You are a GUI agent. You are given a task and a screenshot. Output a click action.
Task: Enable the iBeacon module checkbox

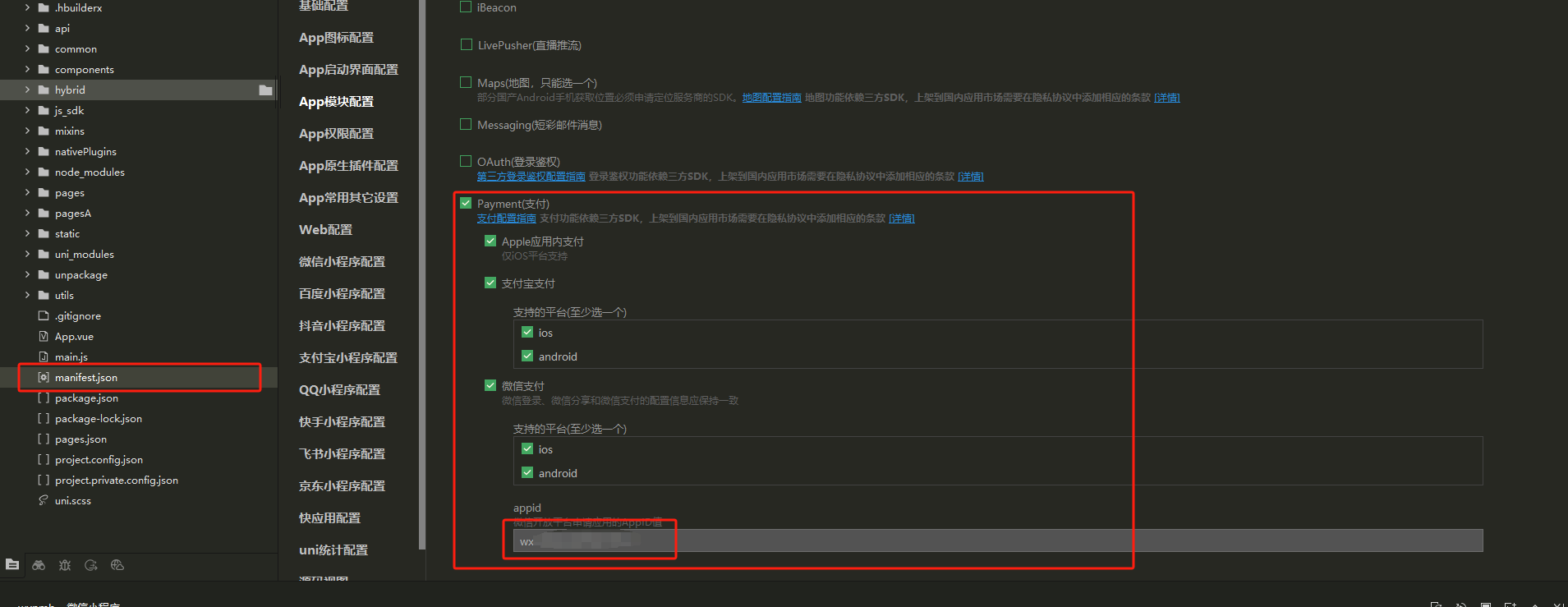466,7
